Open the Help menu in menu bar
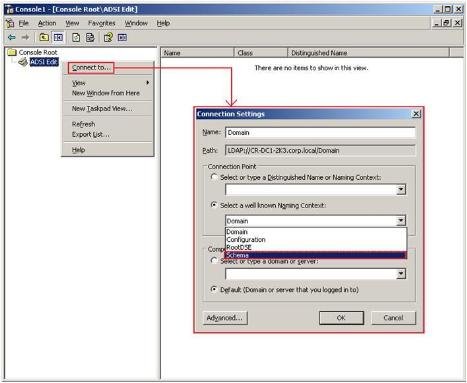The width and height of the screenshot is (467, 383). pos(163,23)
